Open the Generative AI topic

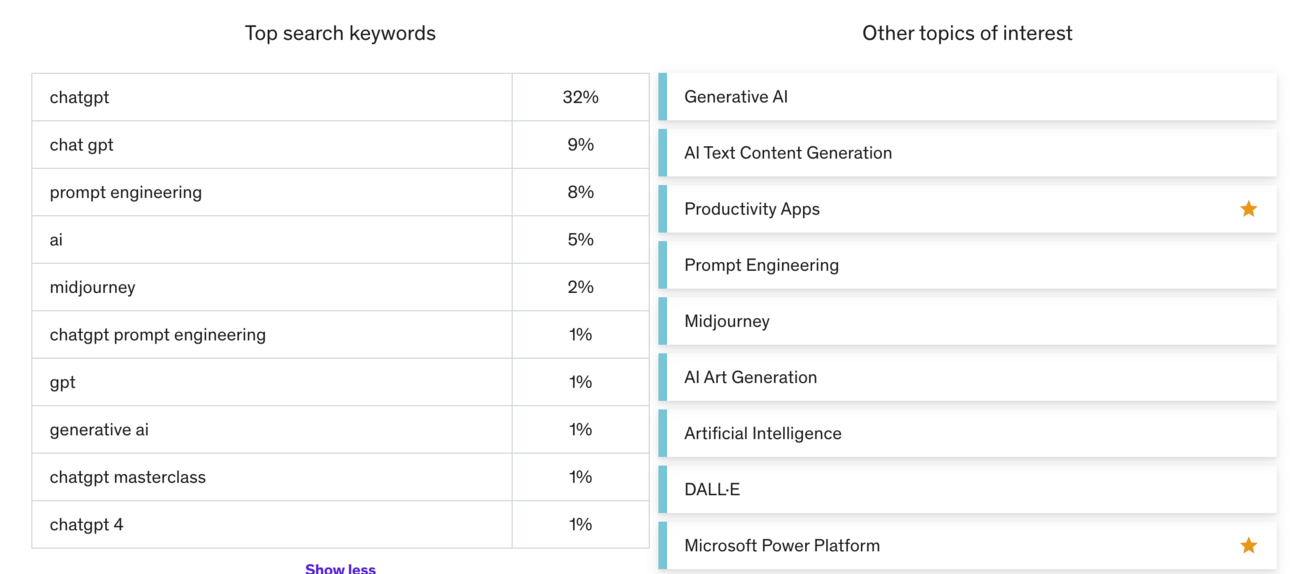pyautogui.click(x=736, y=97)
